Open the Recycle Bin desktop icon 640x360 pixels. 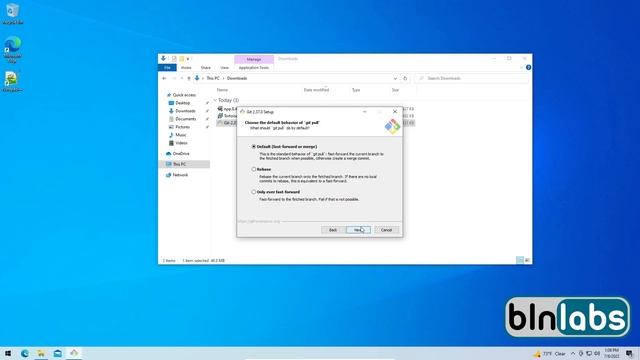pyautogui.click(x=12, y=13)
